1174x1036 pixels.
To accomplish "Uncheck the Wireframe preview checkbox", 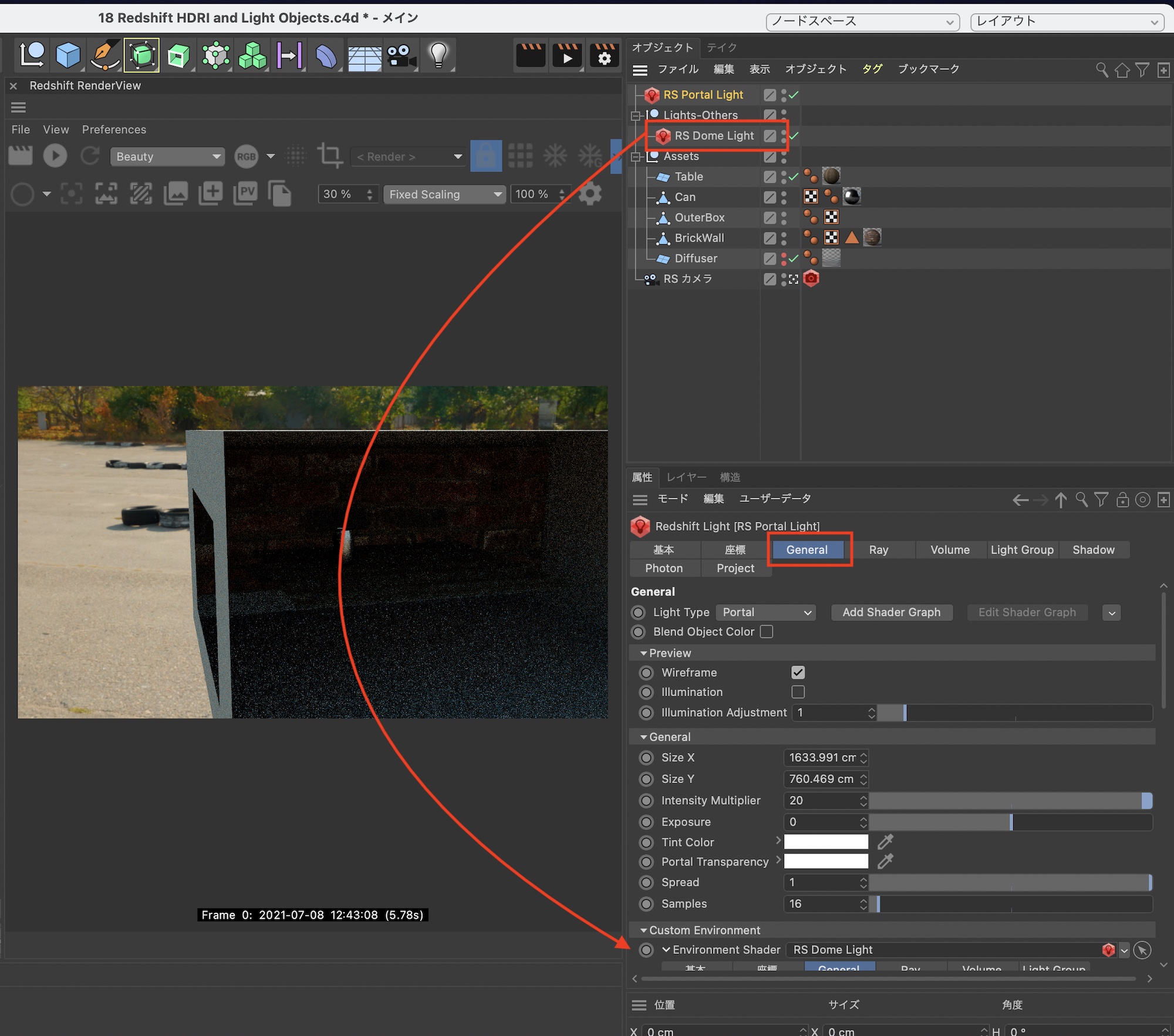I will 798,673.
